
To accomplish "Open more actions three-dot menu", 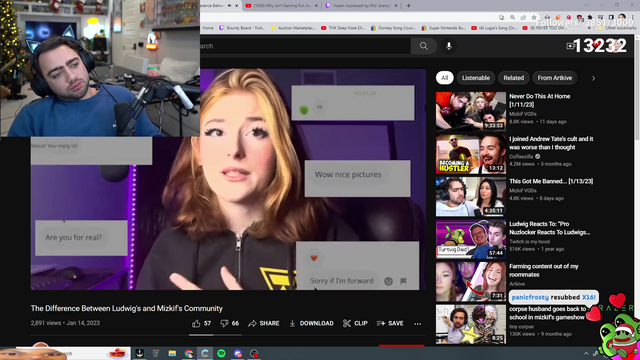I will (x=417, y=324).
